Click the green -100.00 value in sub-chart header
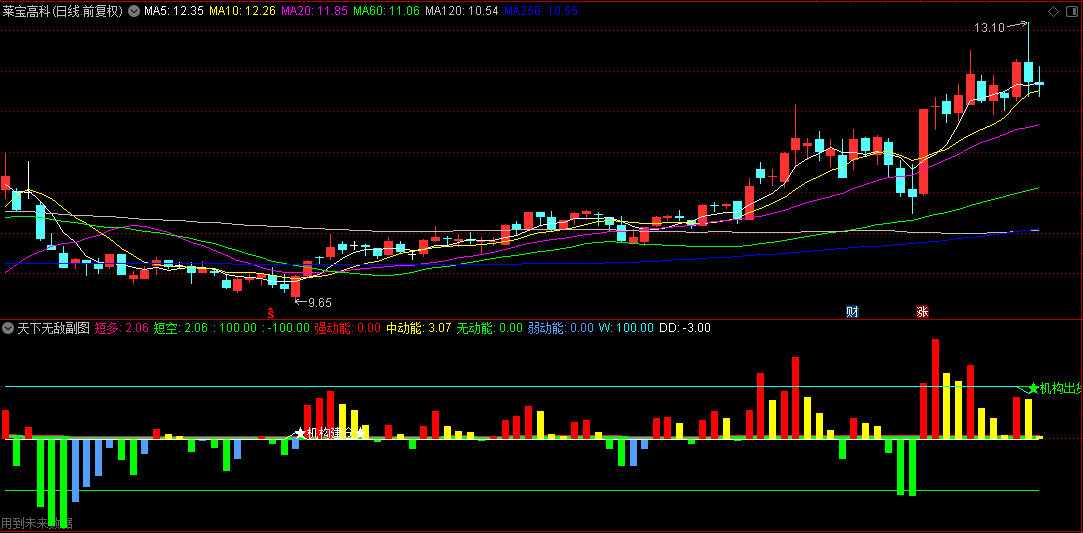The height and width of the screenshot is (533, 1083). pos(287,328)
